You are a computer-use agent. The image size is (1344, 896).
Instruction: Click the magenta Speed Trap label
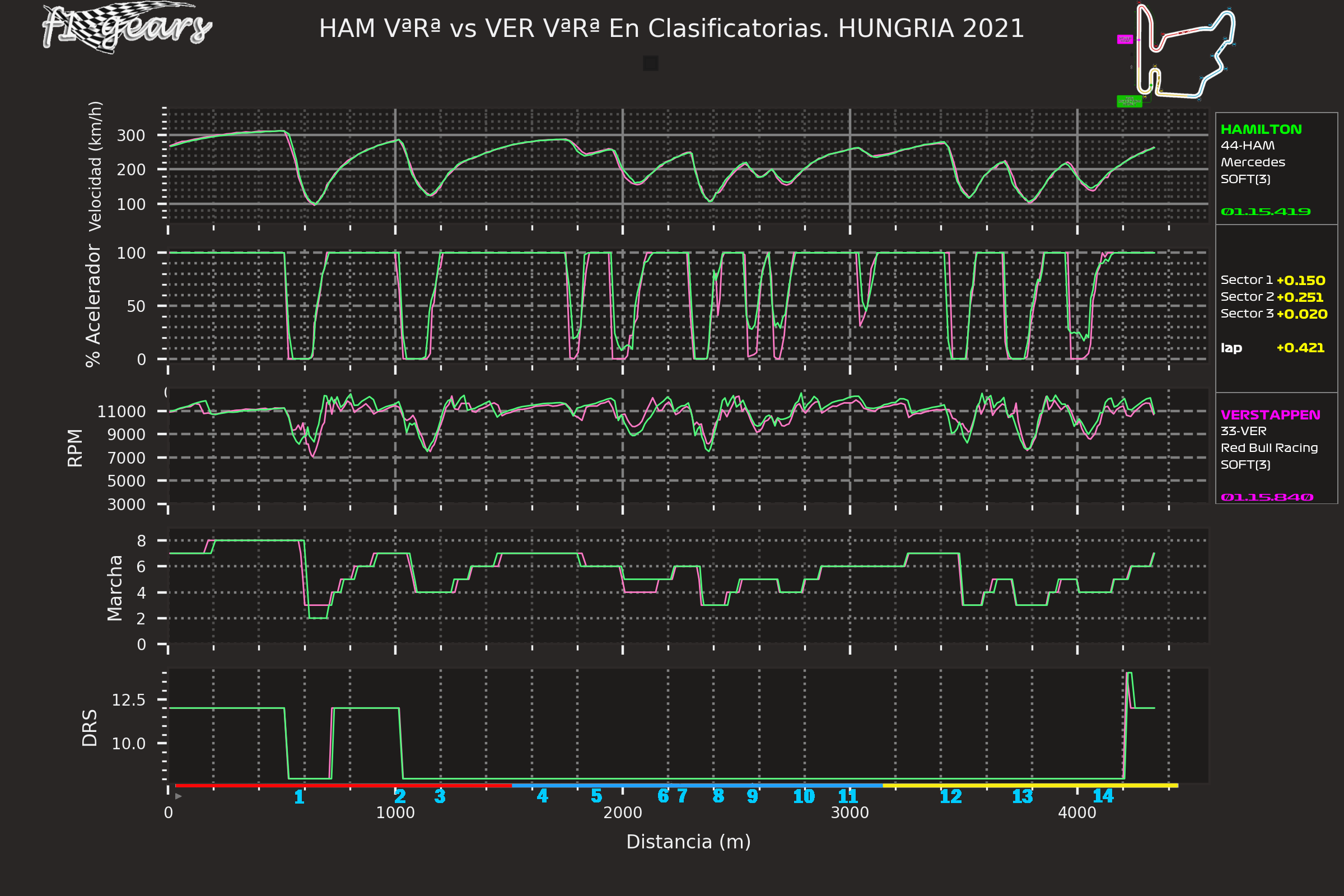pos(1124,39)
